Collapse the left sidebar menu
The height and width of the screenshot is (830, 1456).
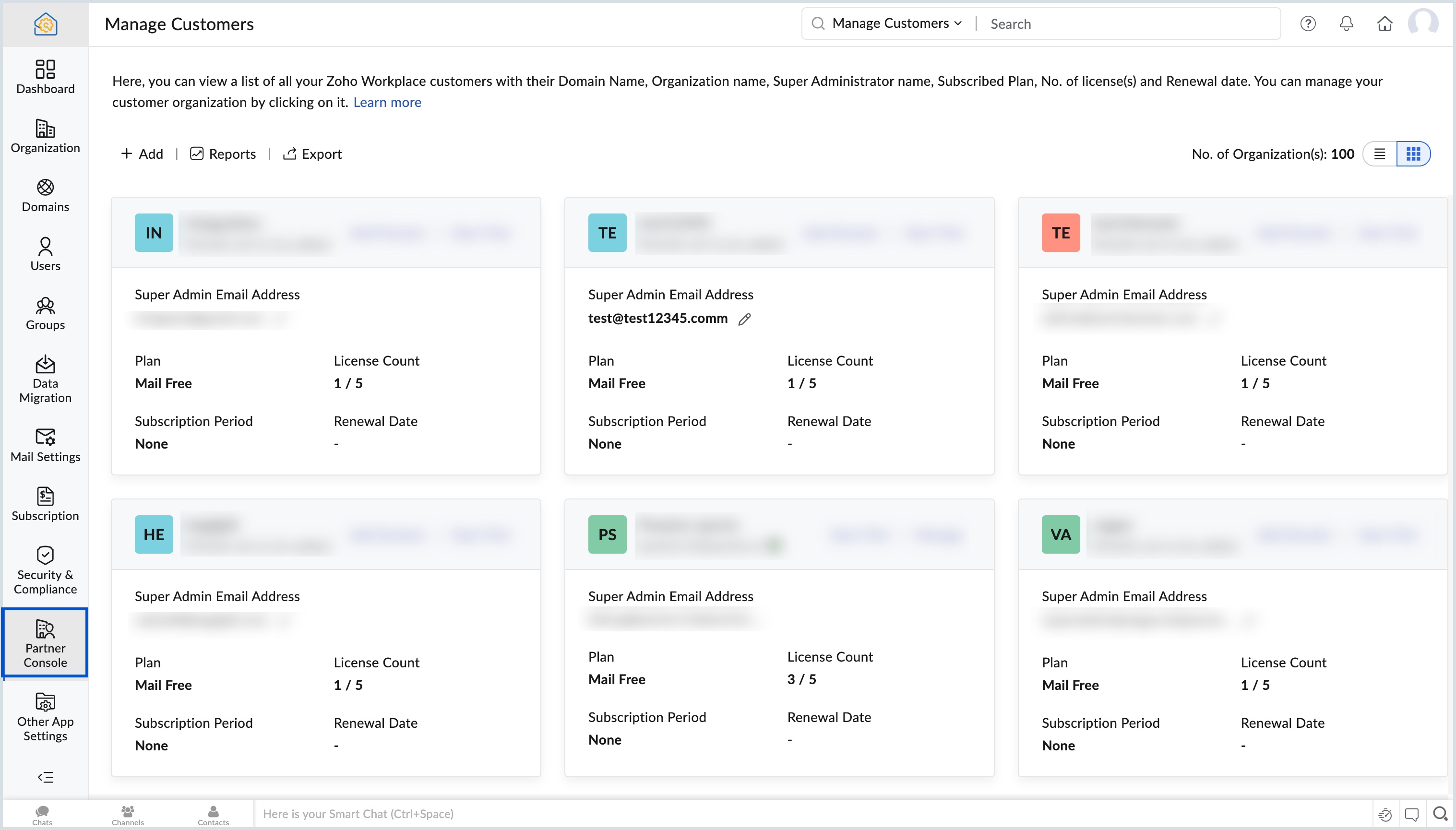pyautogui.click(x=45, y=777)
